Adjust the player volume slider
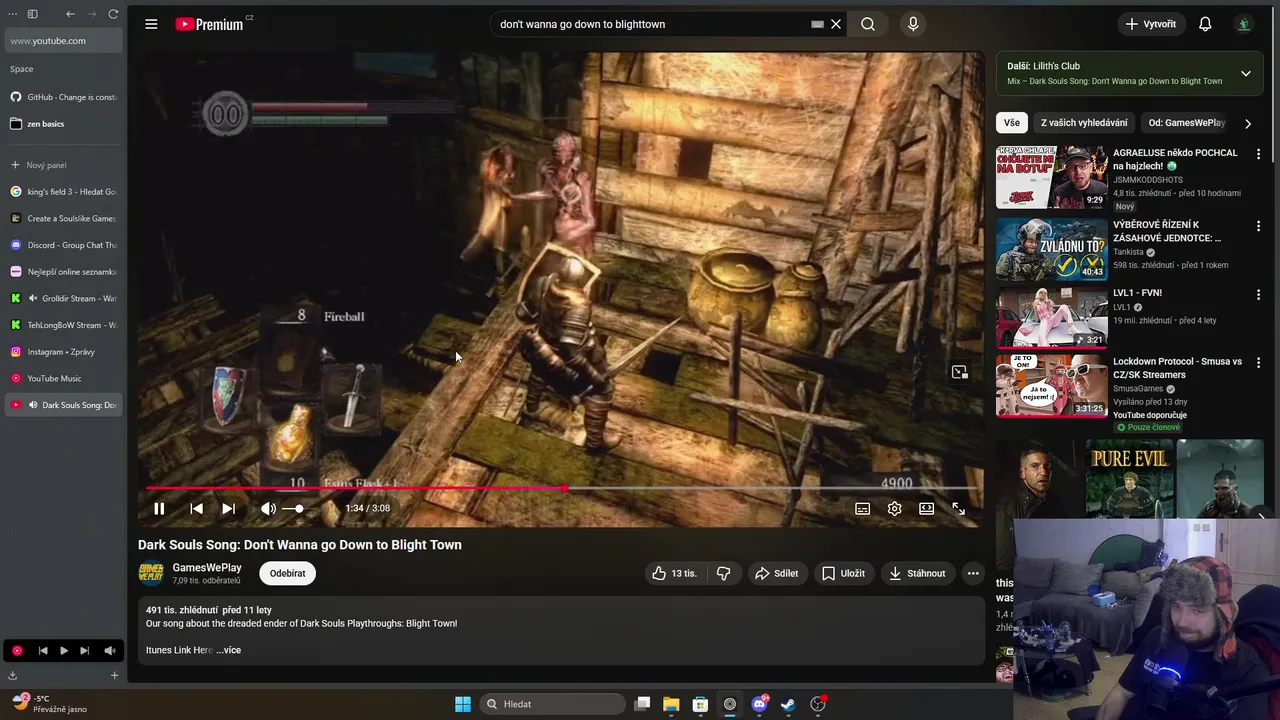This screenshot has height=720, width=1280. click(x=294, y=508)
